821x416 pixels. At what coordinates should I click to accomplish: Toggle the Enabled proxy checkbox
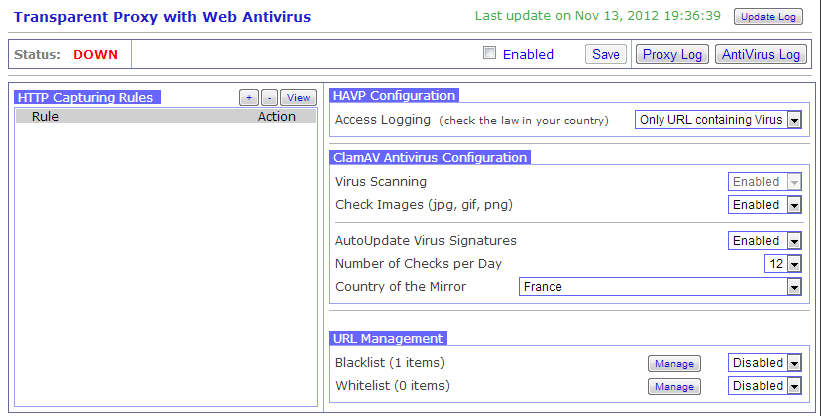[490, 54]
